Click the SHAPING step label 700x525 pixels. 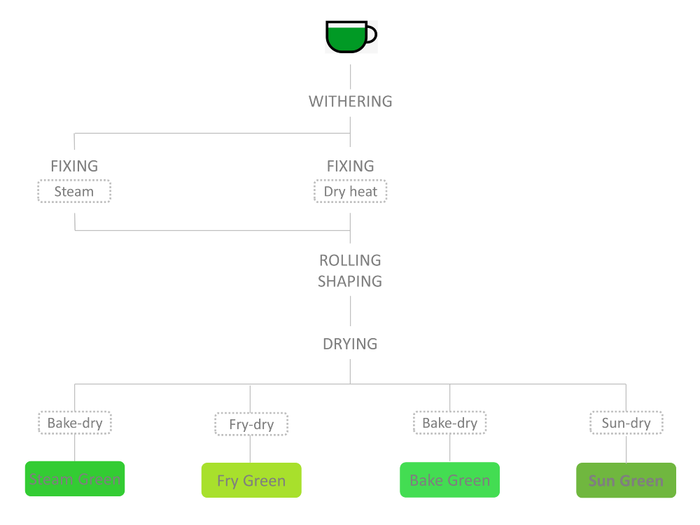350,281
